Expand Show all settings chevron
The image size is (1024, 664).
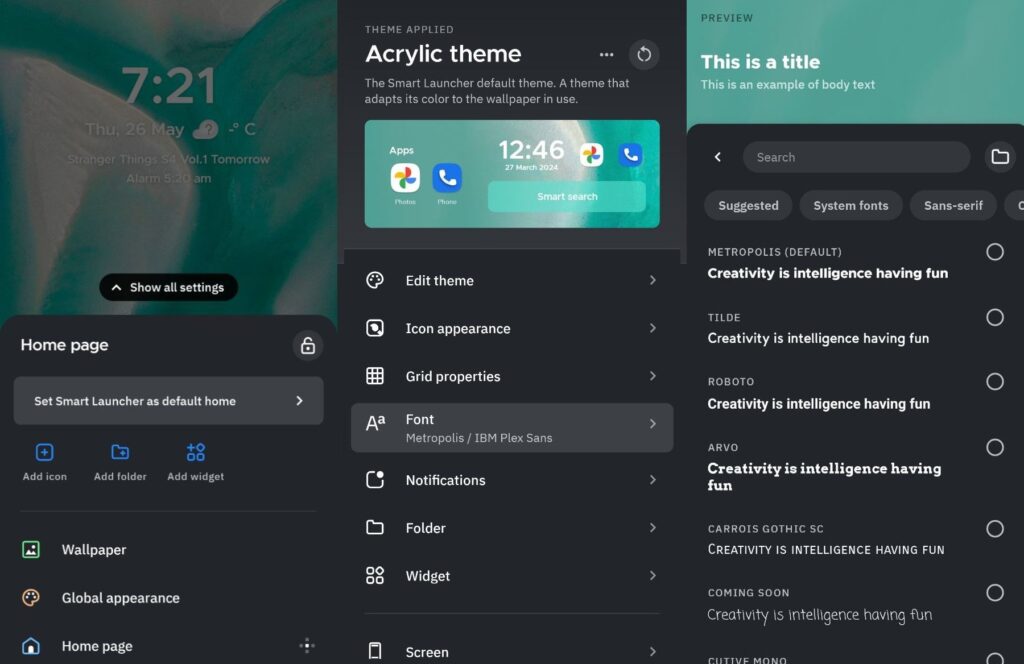click(116, 287)
